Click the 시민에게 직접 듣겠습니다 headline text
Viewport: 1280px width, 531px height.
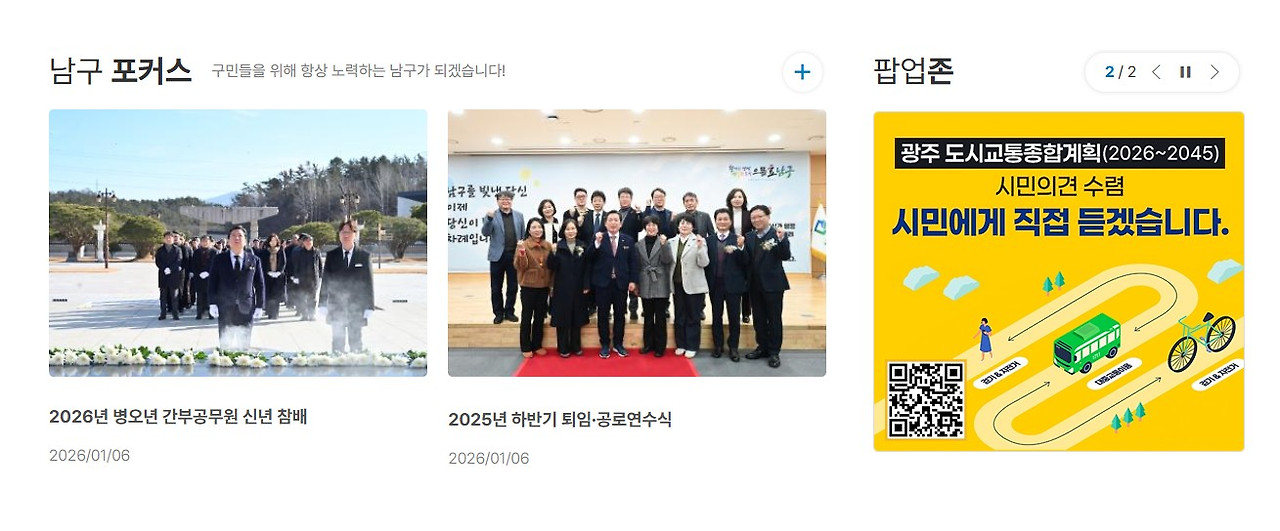[x=1059, y=221]
